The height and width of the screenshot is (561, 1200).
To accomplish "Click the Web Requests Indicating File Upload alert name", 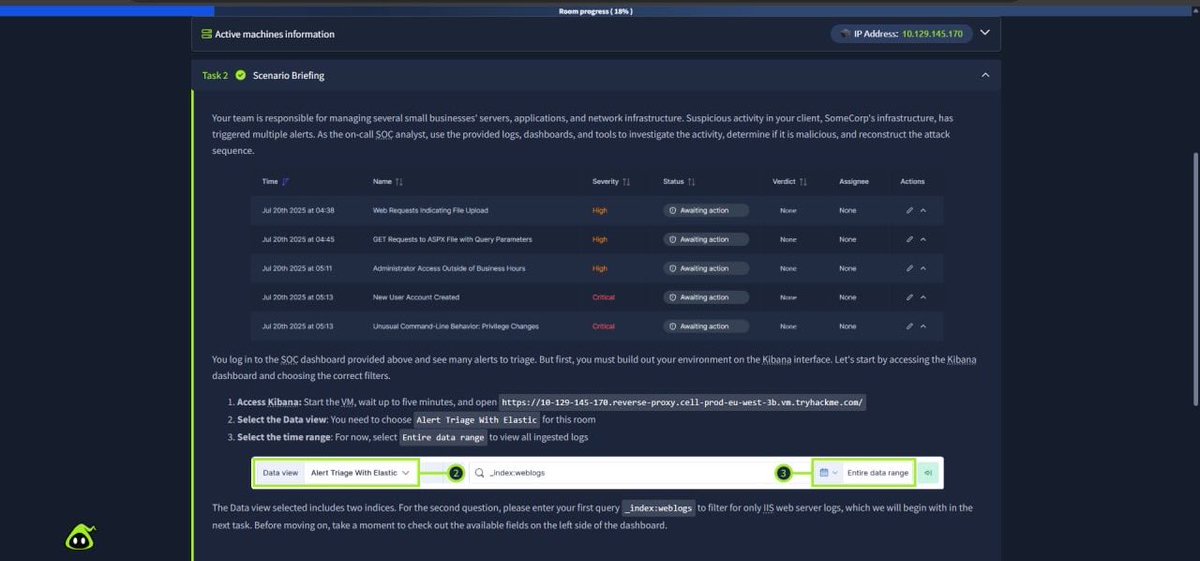I will 430,211.
